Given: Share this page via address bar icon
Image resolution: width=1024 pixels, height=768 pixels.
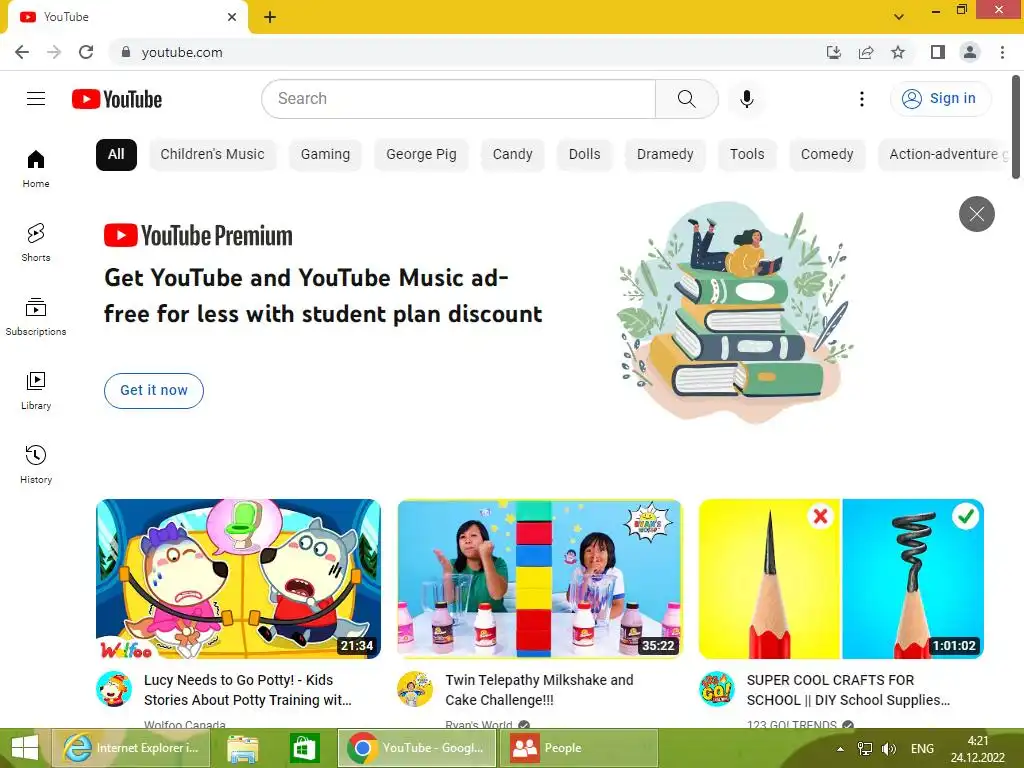Looking at the screenshot, I should tap(866, 52).
